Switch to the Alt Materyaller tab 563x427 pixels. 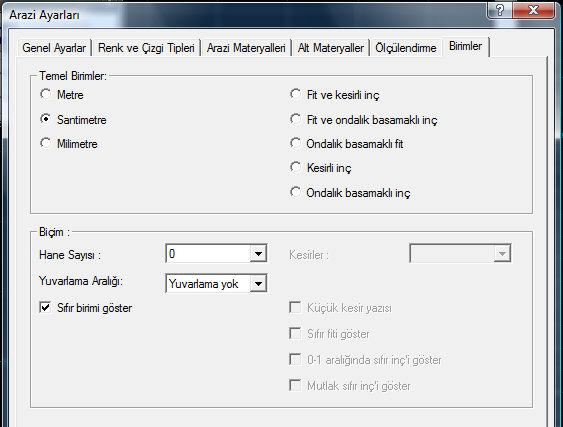click(x=331, y=48)
